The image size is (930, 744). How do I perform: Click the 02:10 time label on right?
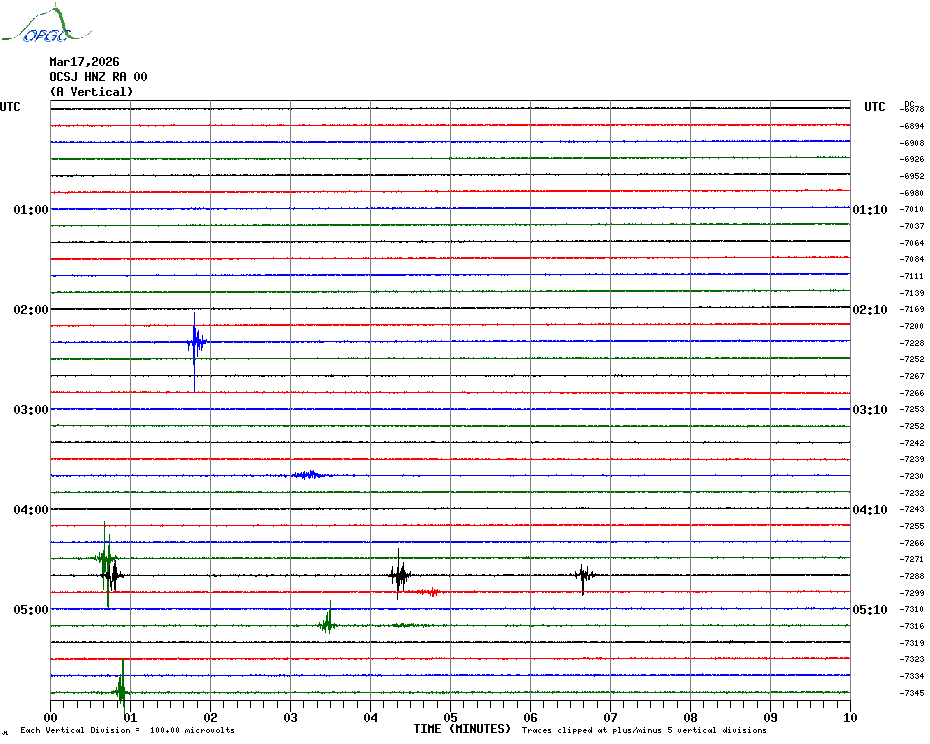pyautogui.click(x=869, y=310)
